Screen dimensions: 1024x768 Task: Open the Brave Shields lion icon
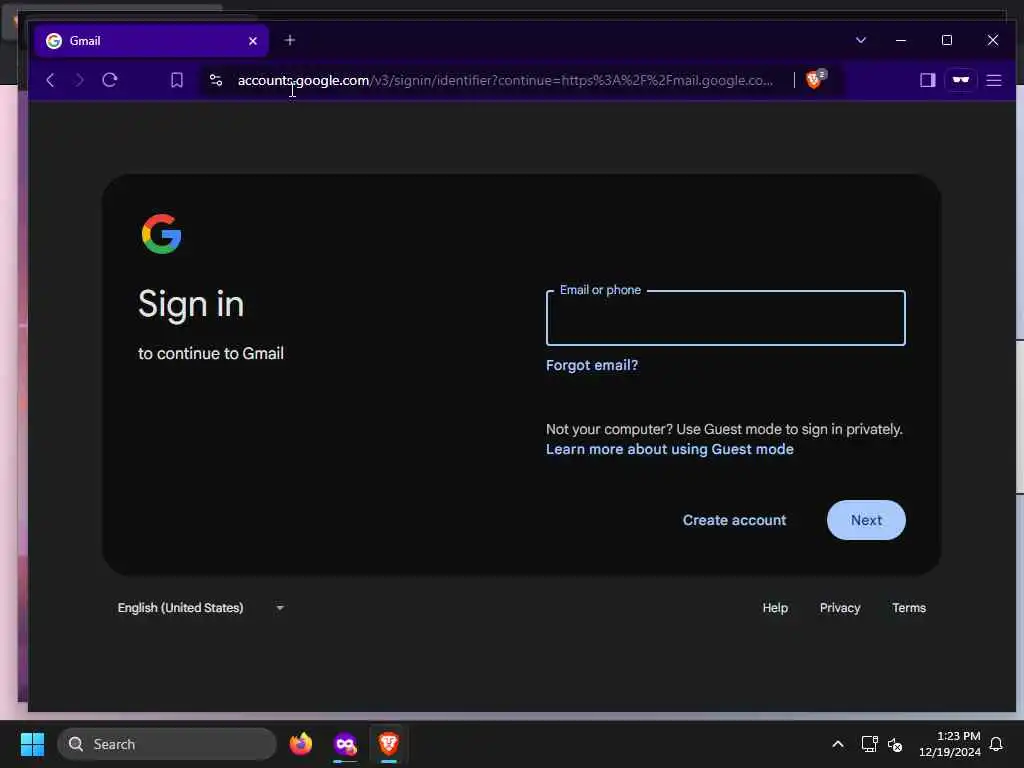pos(814,79)
